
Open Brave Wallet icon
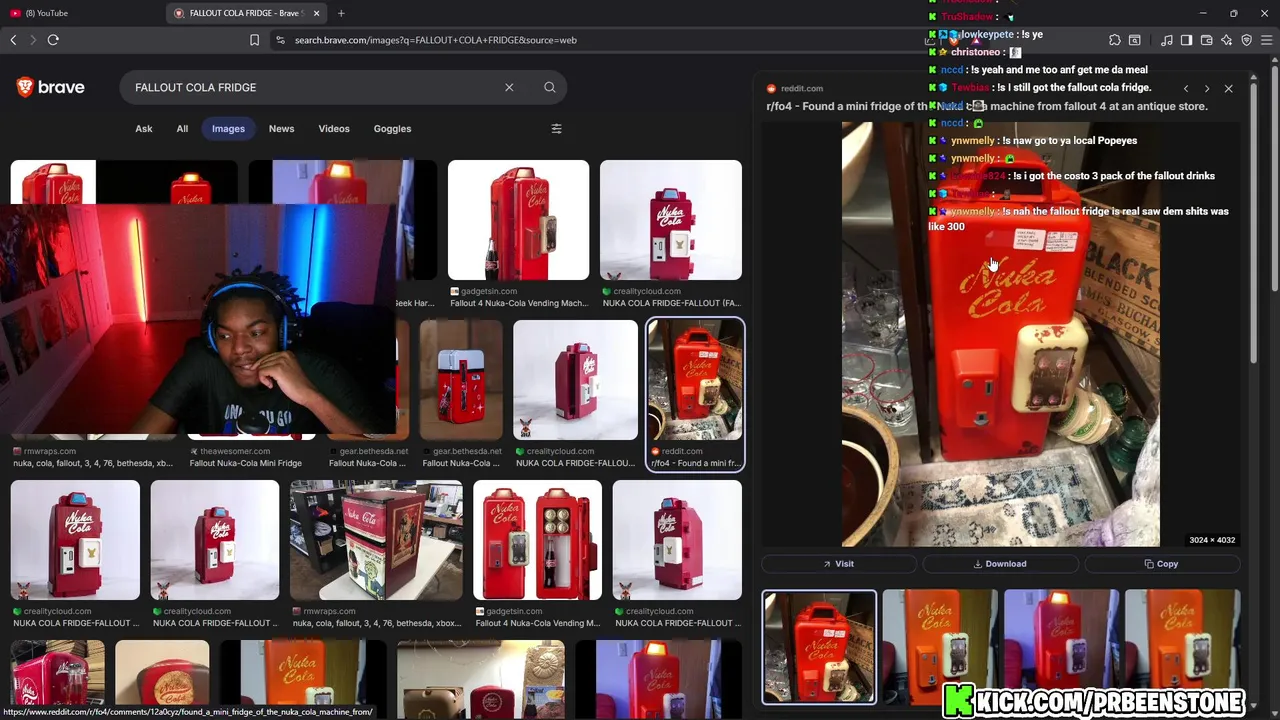pos(1206,40)
